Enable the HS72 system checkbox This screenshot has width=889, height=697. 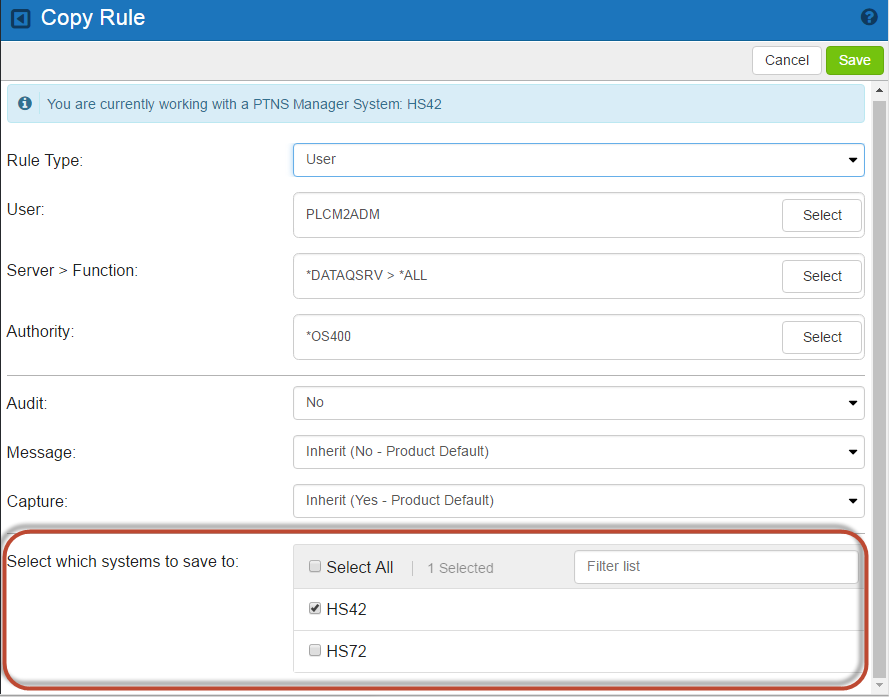pos(315,650)
